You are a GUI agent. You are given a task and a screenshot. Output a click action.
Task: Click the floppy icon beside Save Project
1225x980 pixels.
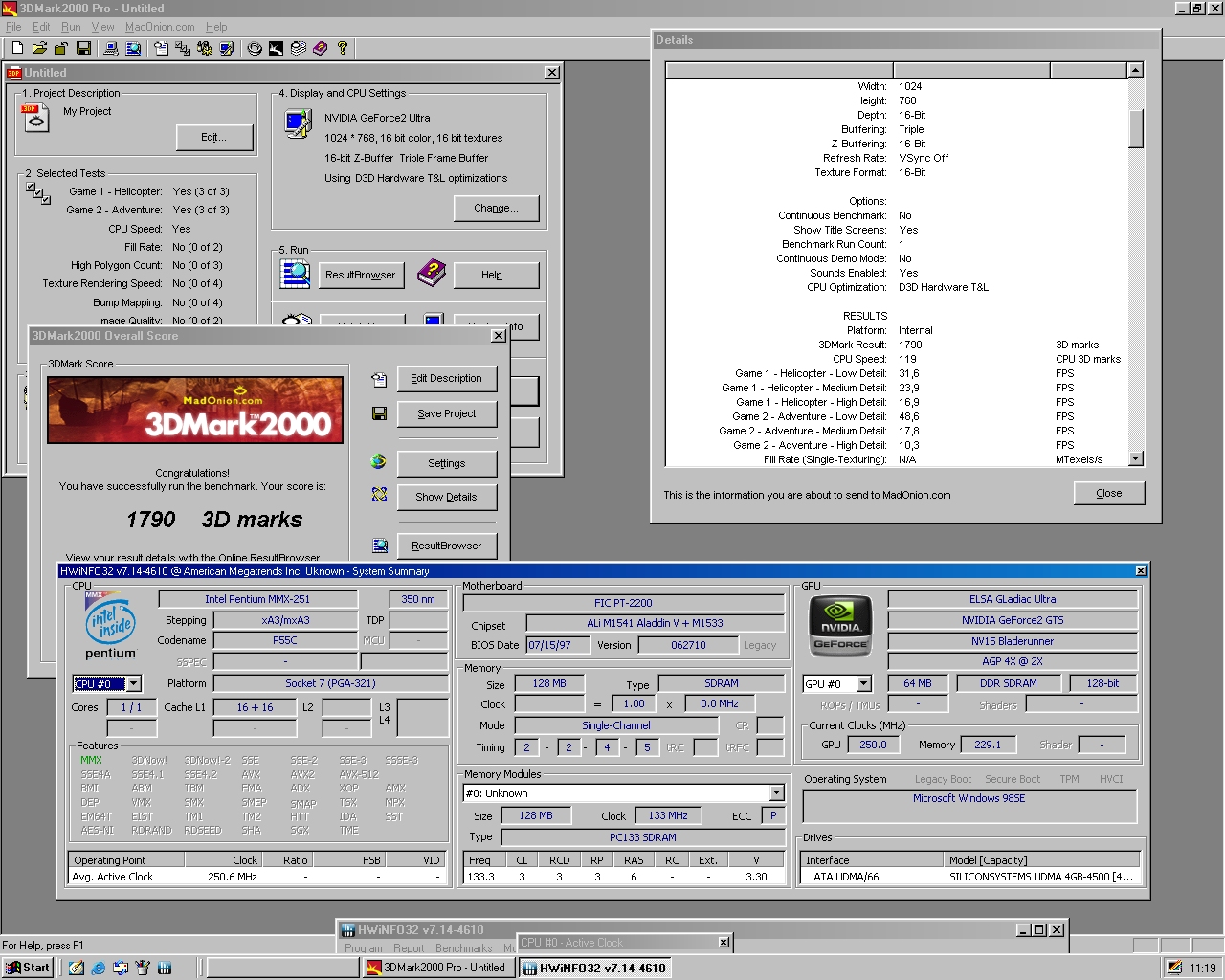pyautogui.click(x=379, y=413)
